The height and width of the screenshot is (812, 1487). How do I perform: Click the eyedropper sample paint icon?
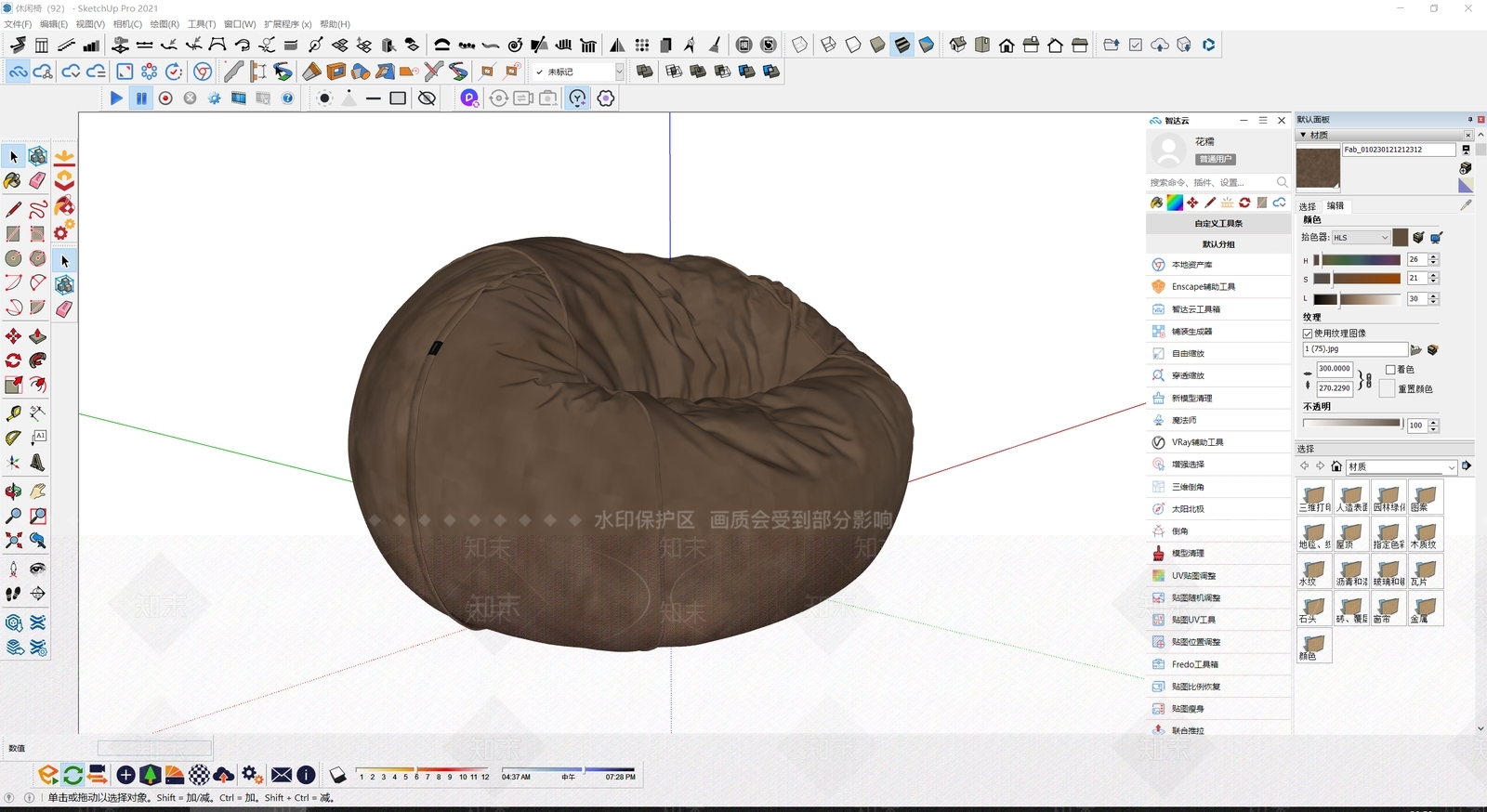[x=1466, y=204]
